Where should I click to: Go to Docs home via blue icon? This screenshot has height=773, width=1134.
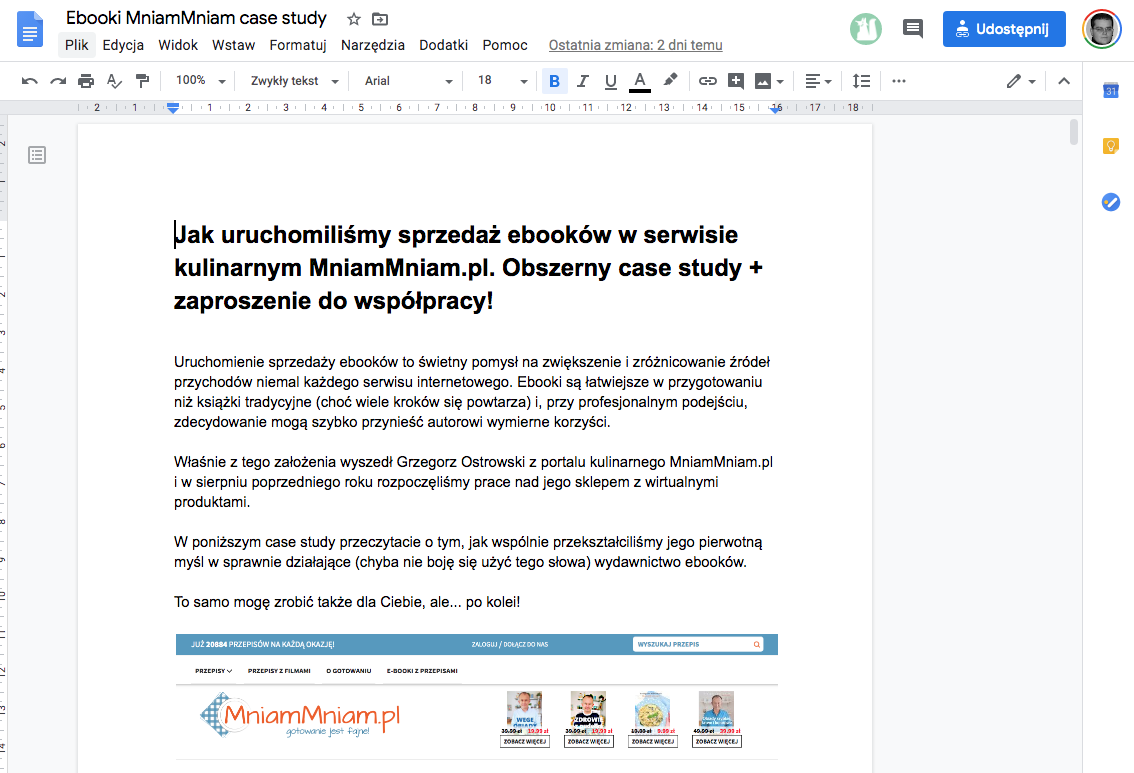[30, 30]
